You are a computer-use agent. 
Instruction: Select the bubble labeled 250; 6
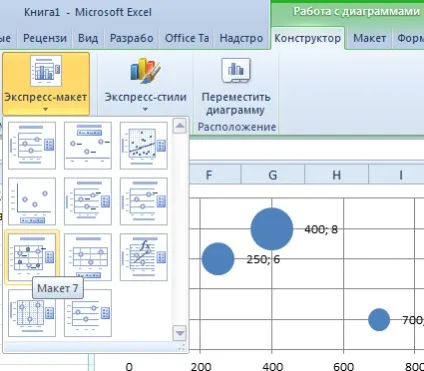(218, 259)
